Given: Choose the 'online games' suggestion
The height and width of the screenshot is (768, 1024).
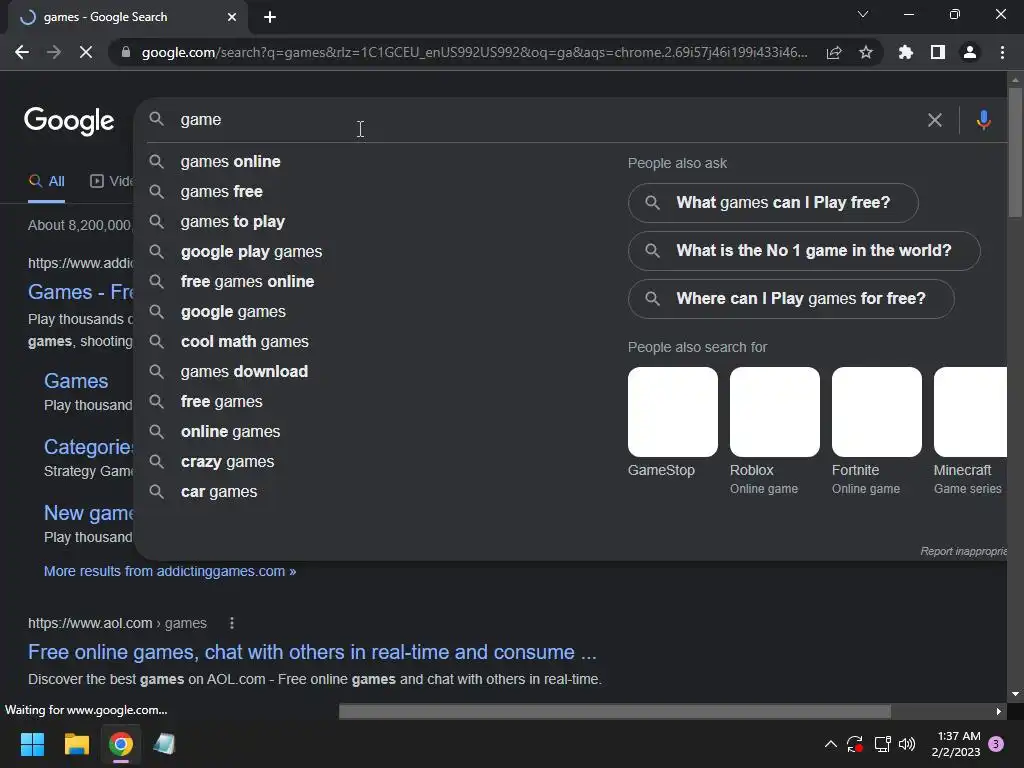Looking at the screenshot, I should (231, 432).
